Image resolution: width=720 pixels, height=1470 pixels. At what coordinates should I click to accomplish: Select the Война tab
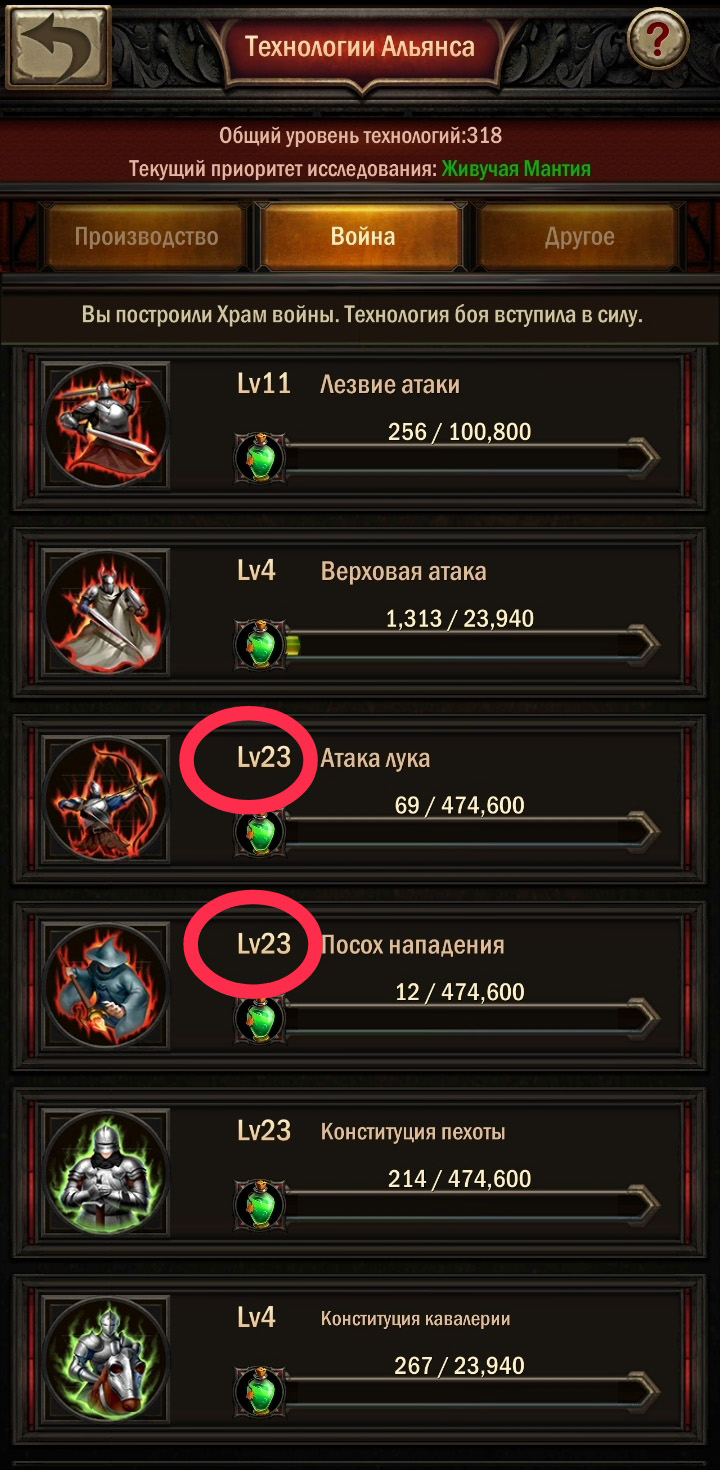362,237
